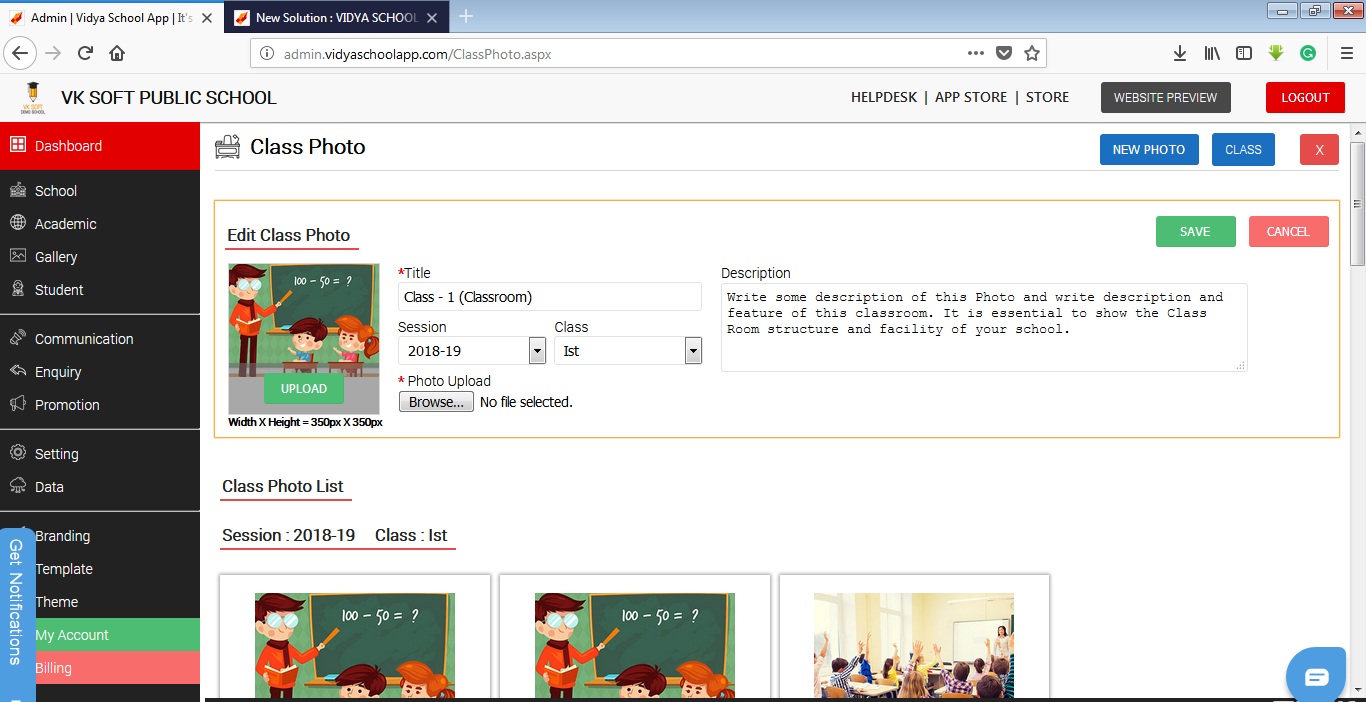Click the Setting gear icon
1366x702 pixels.
click(17, 453)
